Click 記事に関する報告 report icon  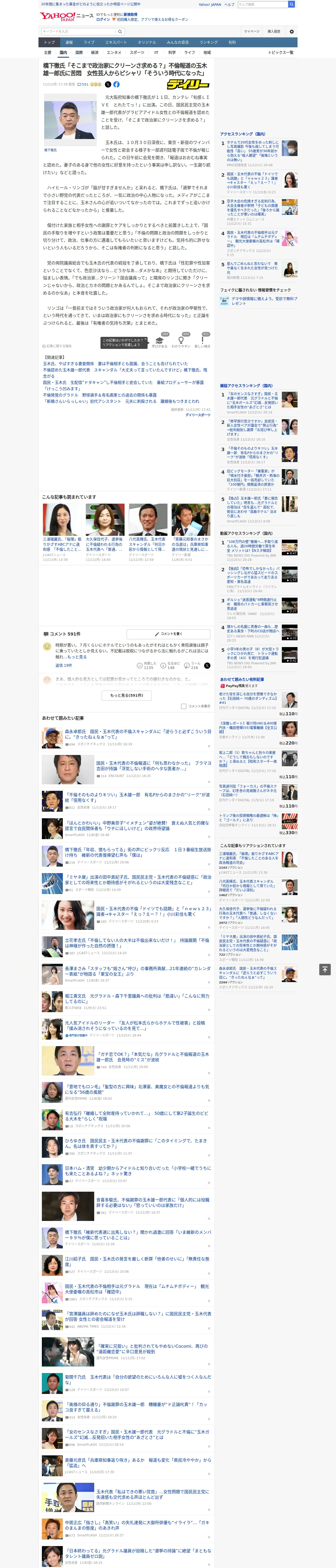(x=57, y=346)
